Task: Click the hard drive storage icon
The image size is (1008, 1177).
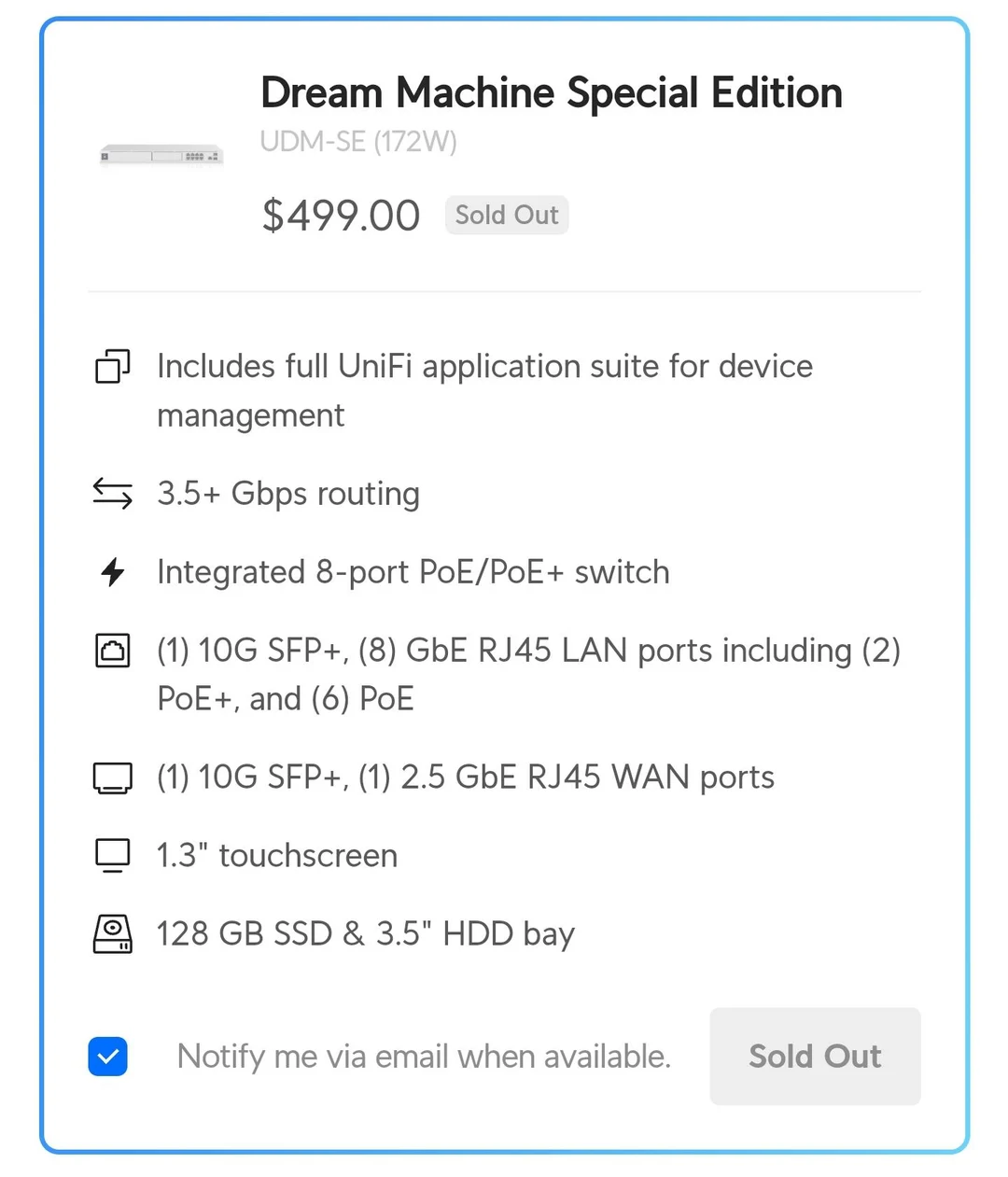Action: [113, 933]
